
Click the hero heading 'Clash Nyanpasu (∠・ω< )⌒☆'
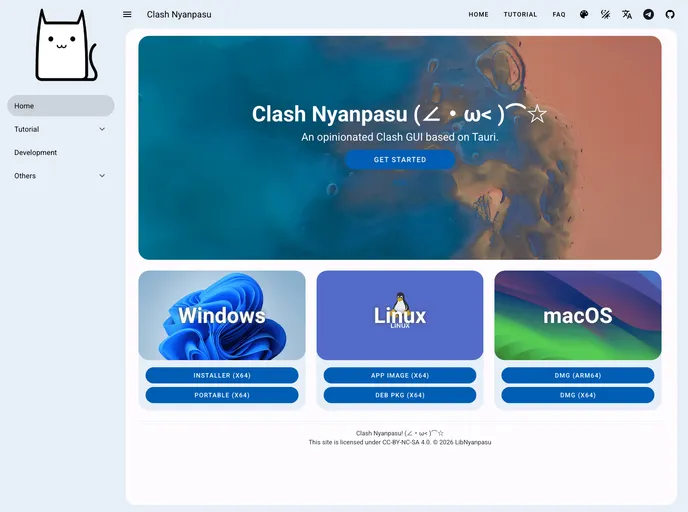[x=399, y=114]
